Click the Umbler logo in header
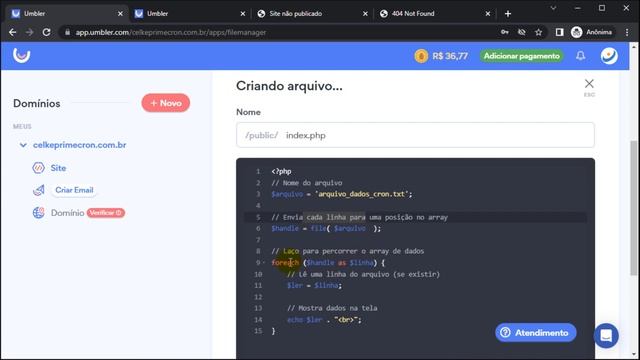This screenshot has width=640, height=360. (x=21, y=55)
